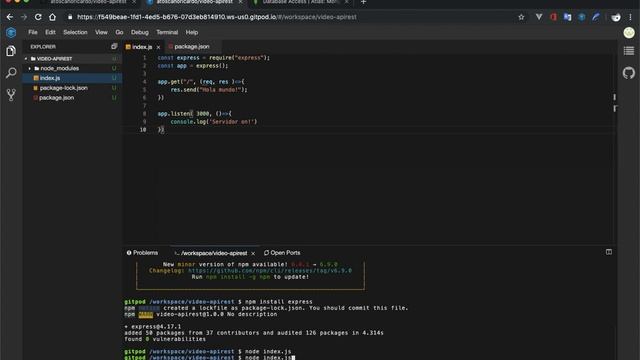Viewport: 640px width, 360px height.
Task: Open the Go menu
Action: point(119,32)
